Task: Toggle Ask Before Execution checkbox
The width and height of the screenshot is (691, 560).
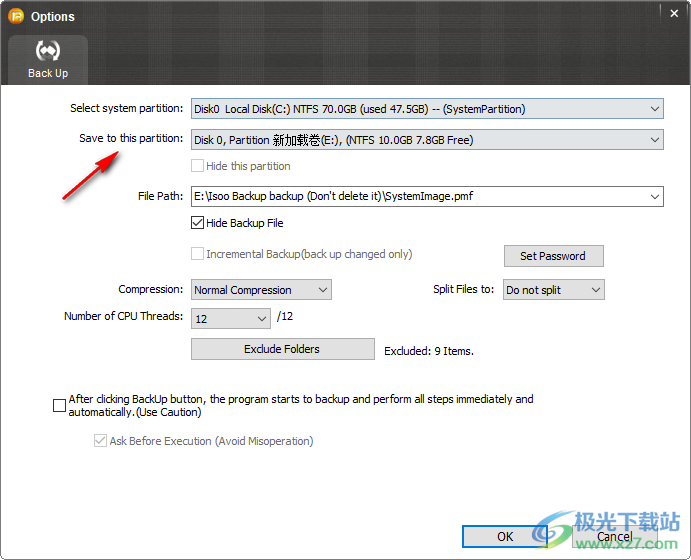Action: (x=100, y=441)
